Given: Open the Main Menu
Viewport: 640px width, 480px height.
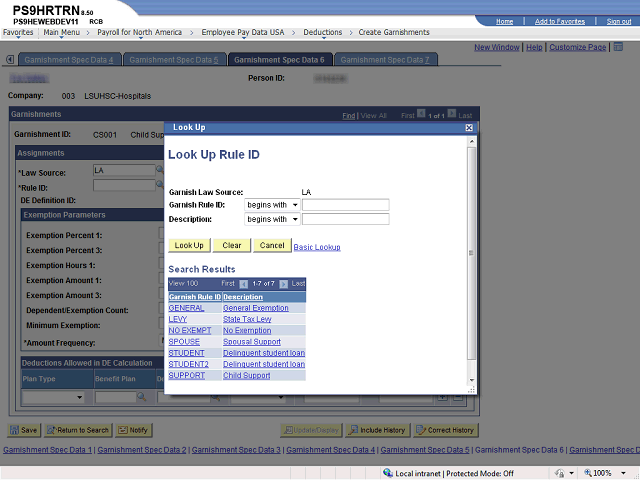Looking at the screenshot, I should click(62, 33).
